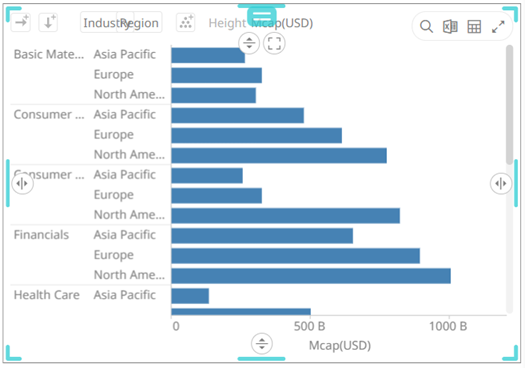Click the full-screen brackets icon at top
This screenshot has height=368, width=525.
click(x=274, y=43)
